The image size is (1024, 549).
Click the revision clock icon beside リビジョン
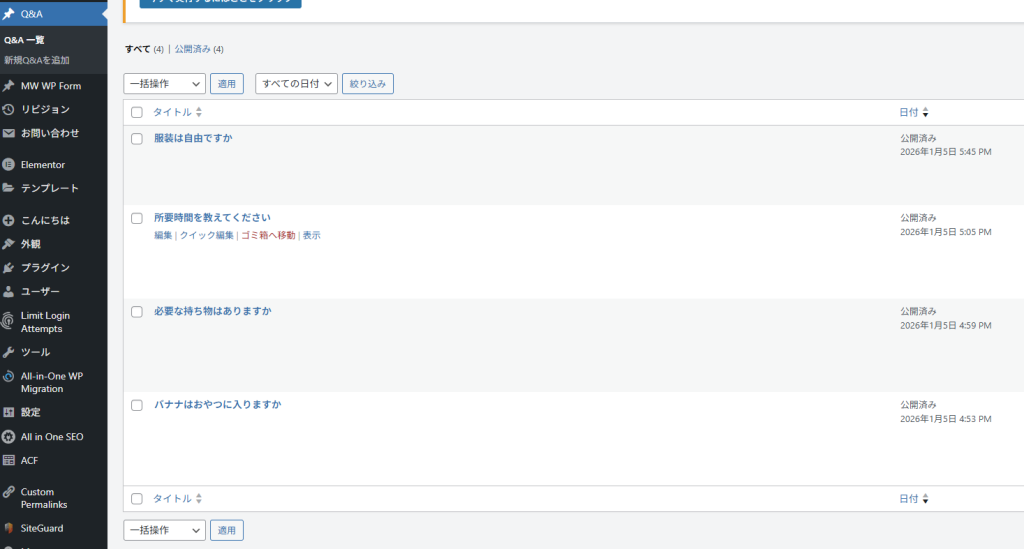coord(8,109)
